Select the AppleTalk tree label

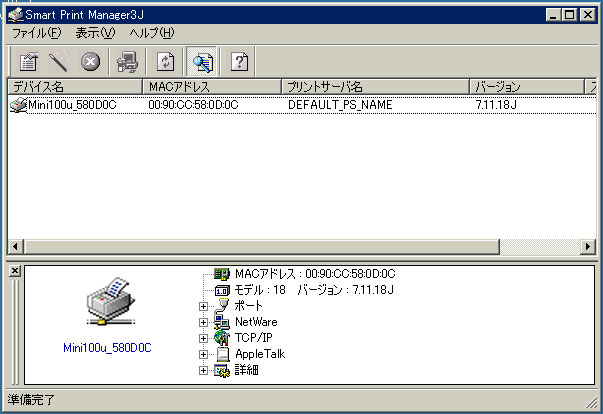coord(260,354)
